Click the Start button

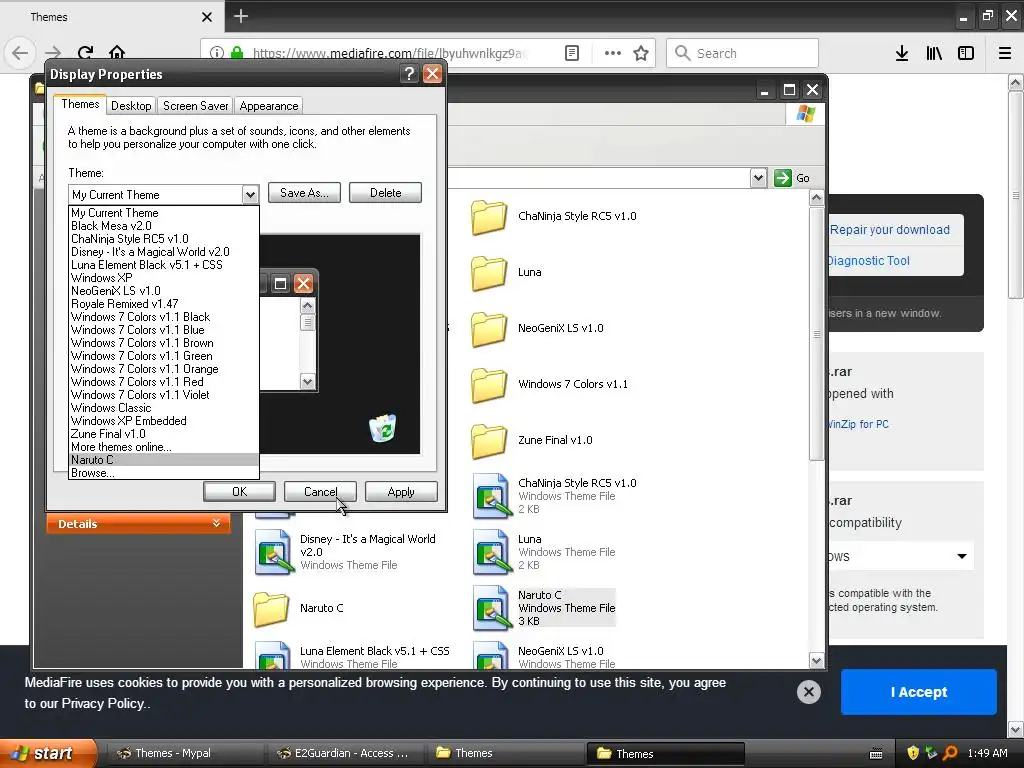(x=48, y=753)
